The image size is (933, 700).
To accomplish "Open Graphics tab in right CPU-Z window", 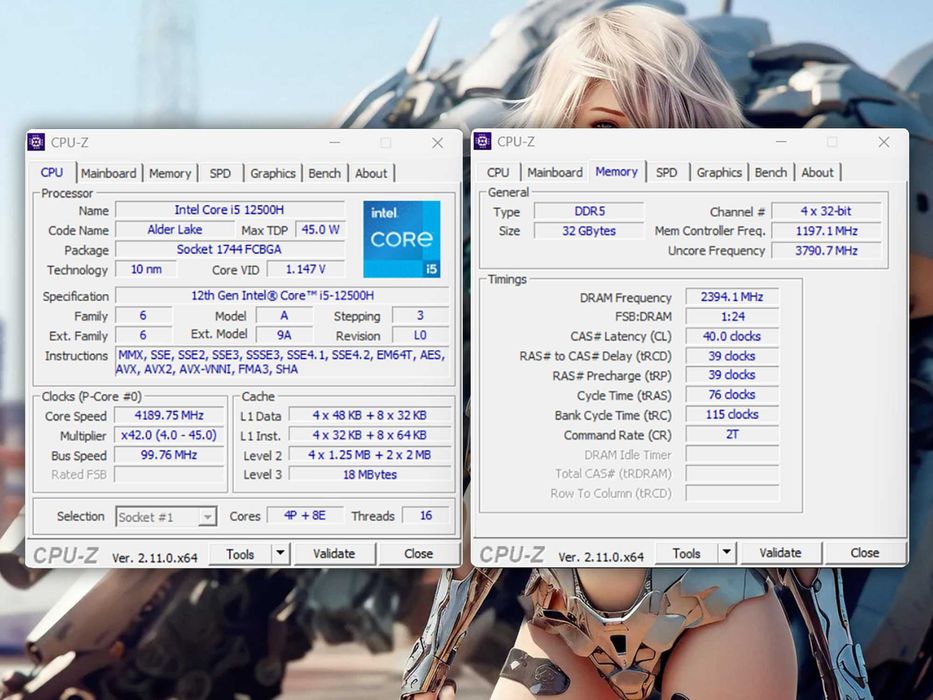I will (719, 173).
